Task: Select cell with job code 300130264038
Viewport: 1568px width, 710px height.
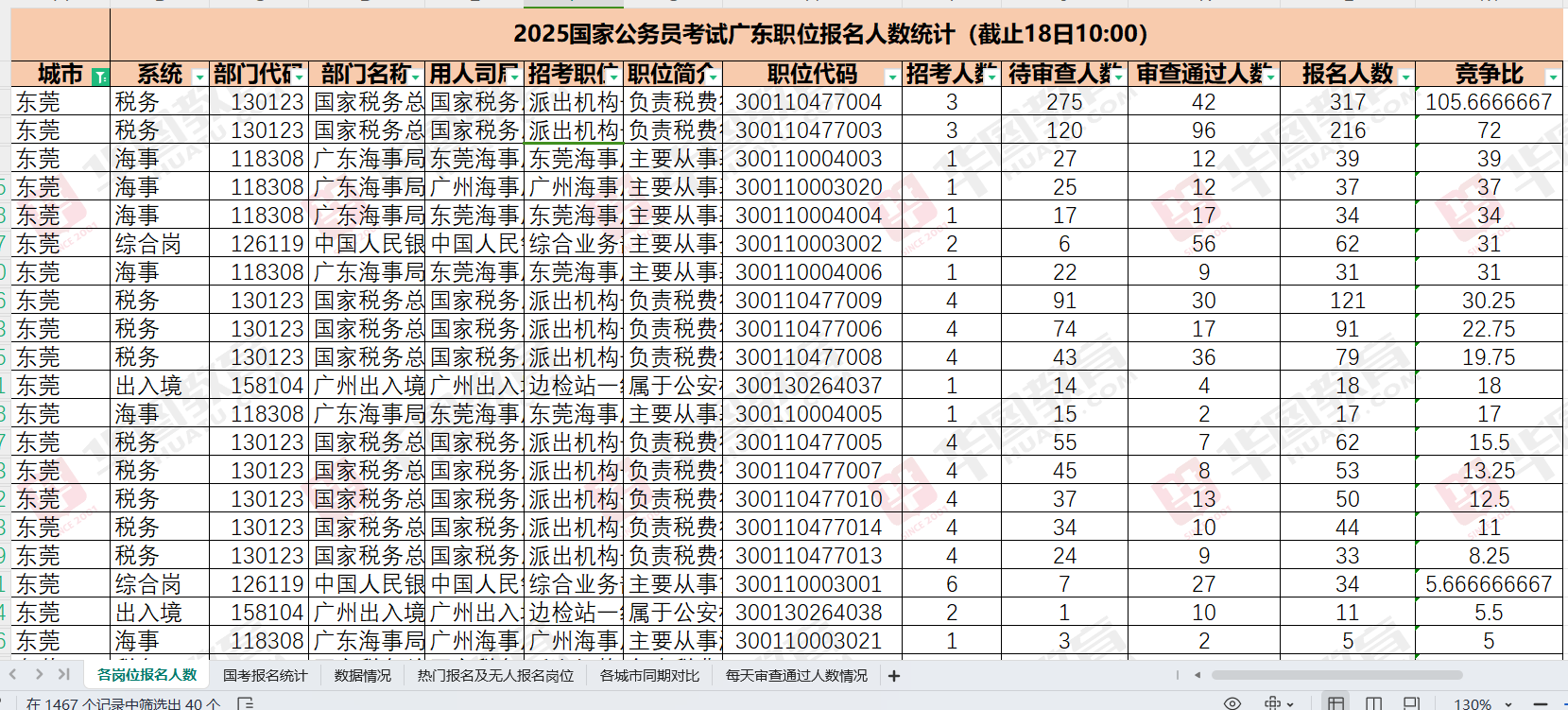Action: point(812,613)
